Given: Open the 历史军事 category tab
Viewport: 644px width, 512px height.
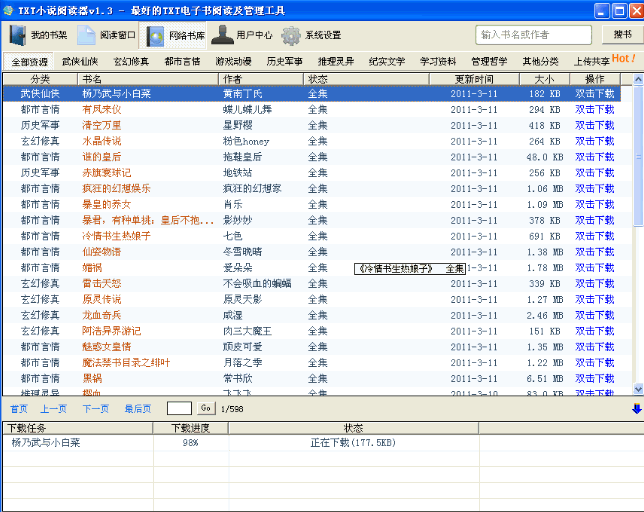Looking at the screenshot, I should (x=285, y=61).
